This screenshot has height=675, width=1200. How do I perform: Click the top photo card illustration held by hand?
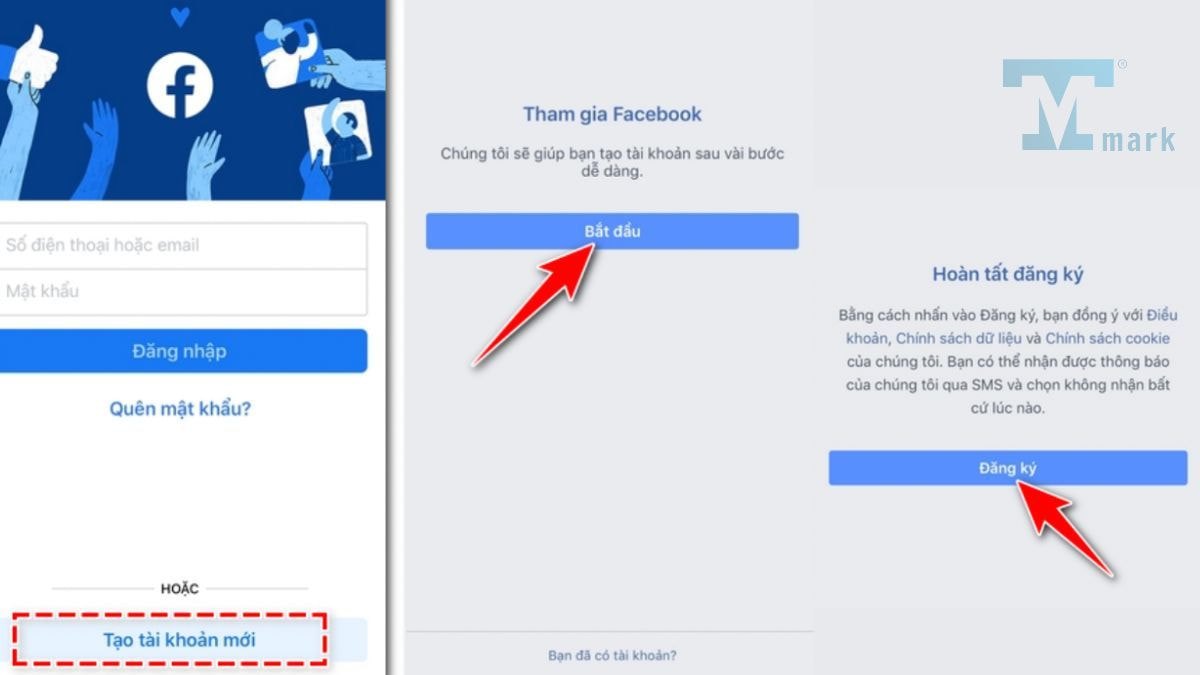click(289, 54)
